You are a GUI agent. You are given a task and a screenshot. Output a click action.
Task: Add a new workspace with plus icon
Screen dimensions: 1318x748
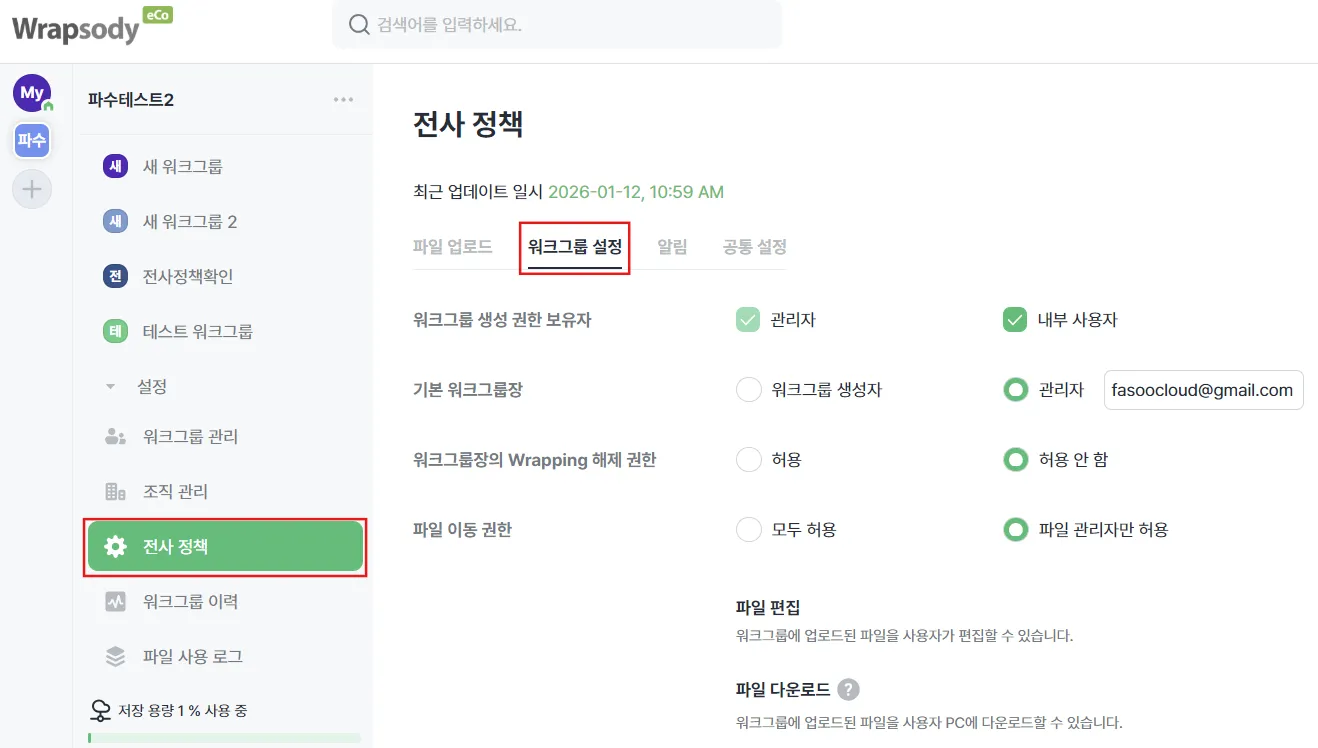point(32,189)
